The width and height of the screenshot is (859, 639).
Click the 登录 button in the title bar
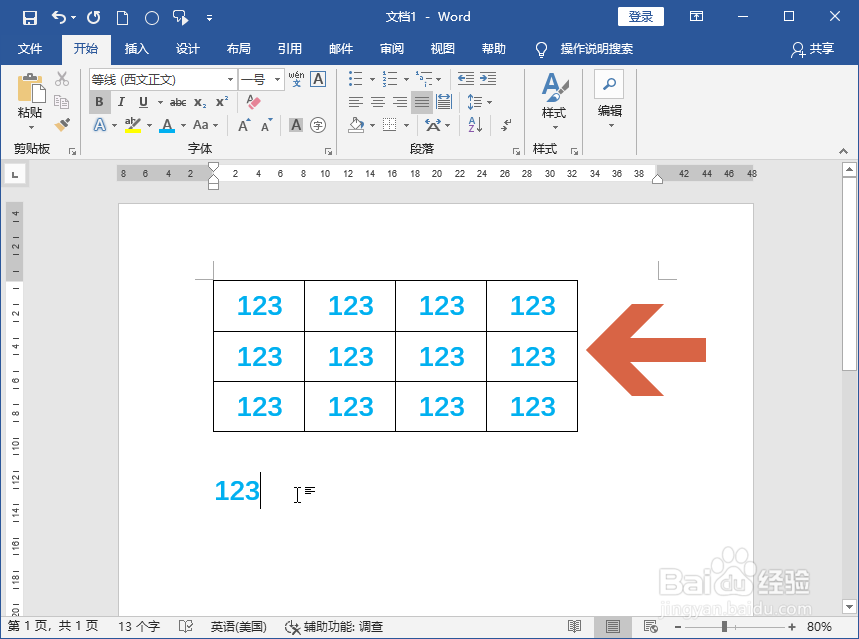pos(640,16)
